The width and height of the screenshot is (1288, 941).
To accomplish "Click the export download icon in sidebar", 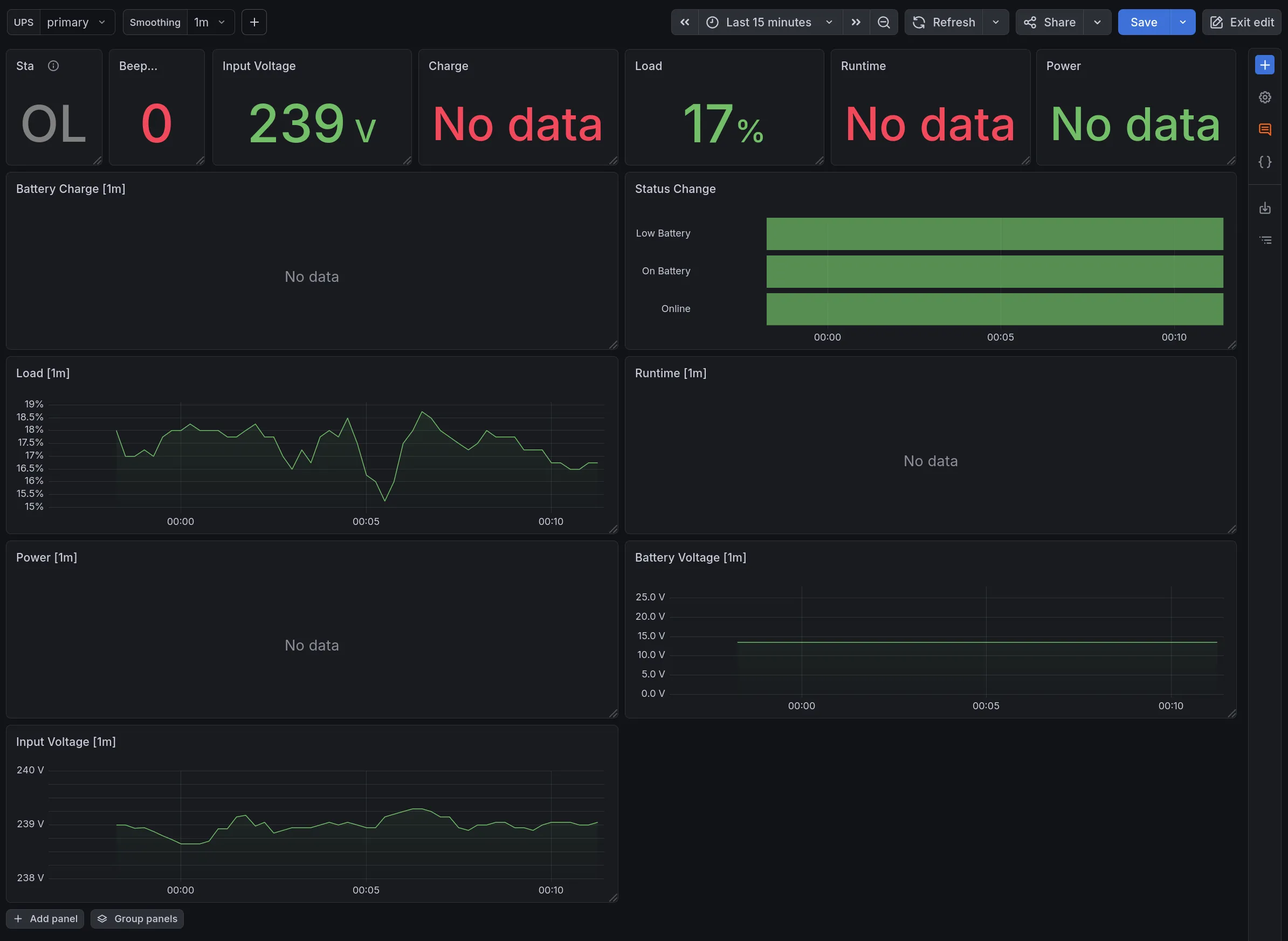I will coord(1264,208).
